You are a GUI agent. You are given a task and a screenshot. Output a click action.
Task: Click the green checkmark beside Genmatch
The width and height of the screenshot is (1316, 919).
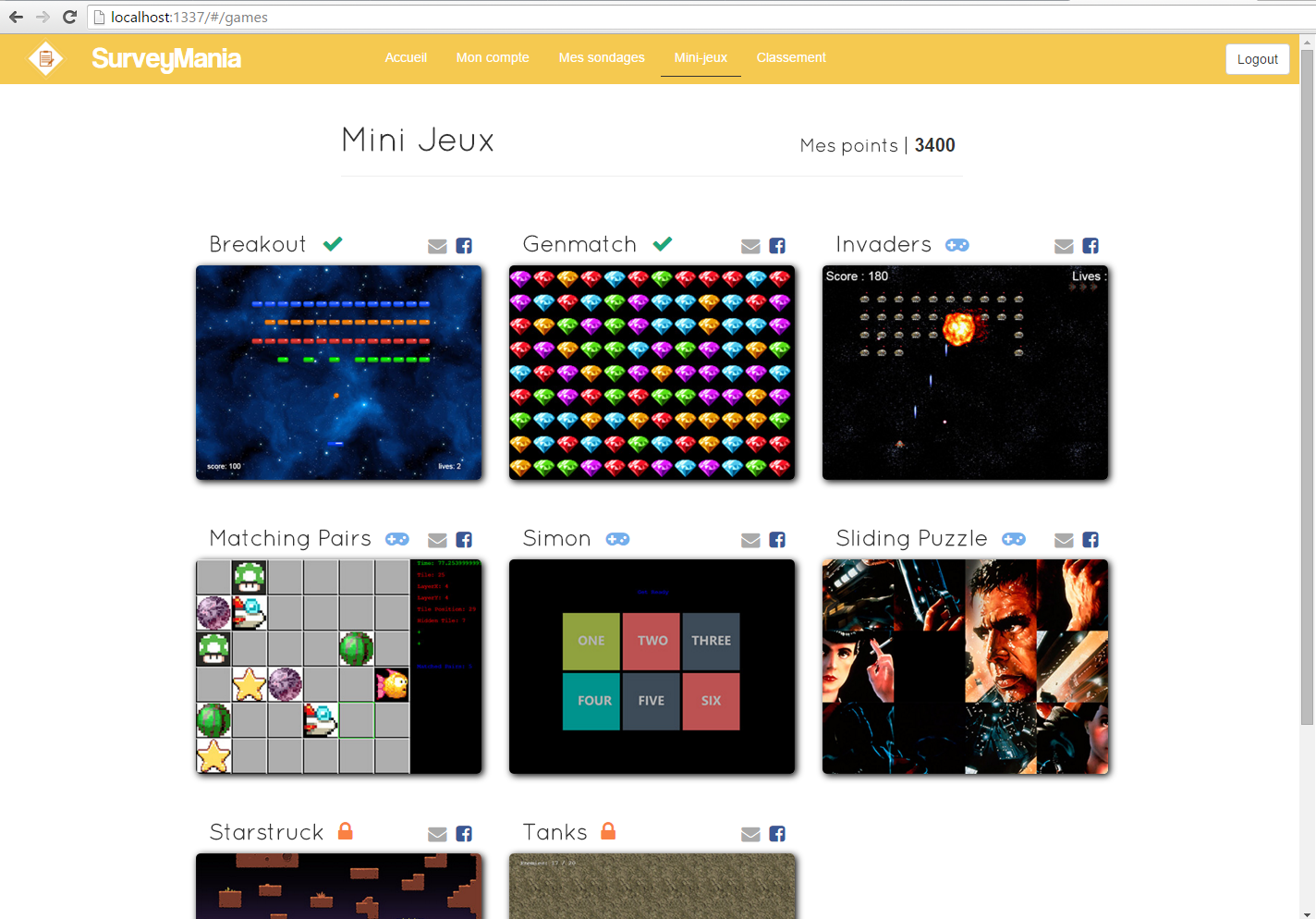pos(663,244)
